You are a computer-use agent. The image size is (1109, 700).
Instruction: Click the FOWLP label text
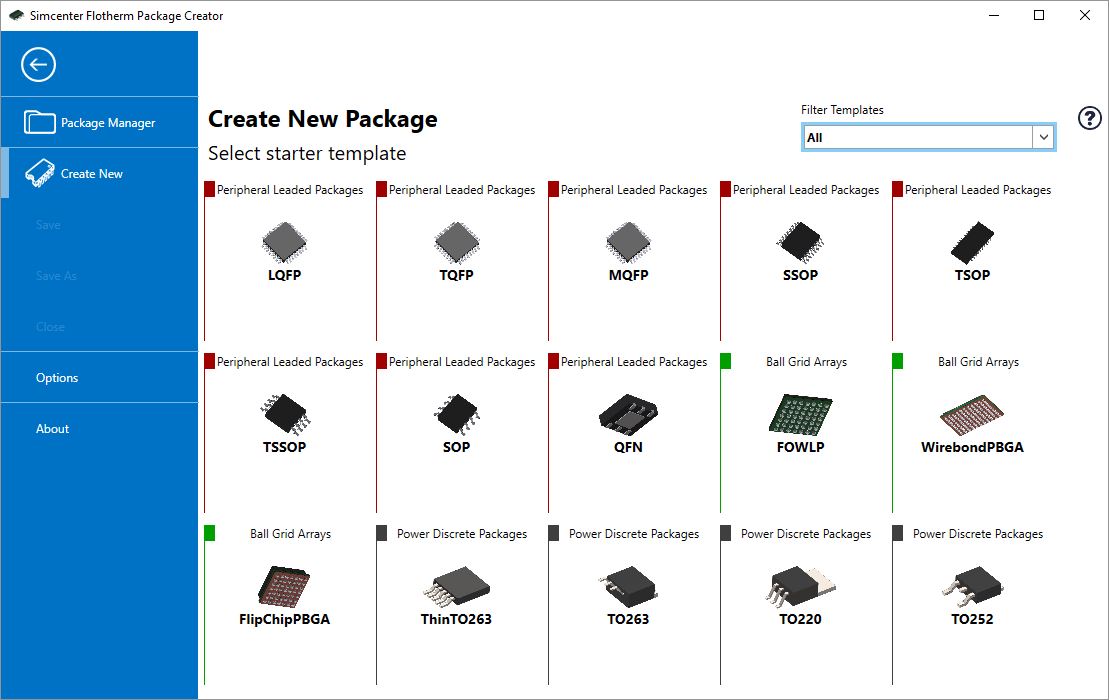coord(800,447)
